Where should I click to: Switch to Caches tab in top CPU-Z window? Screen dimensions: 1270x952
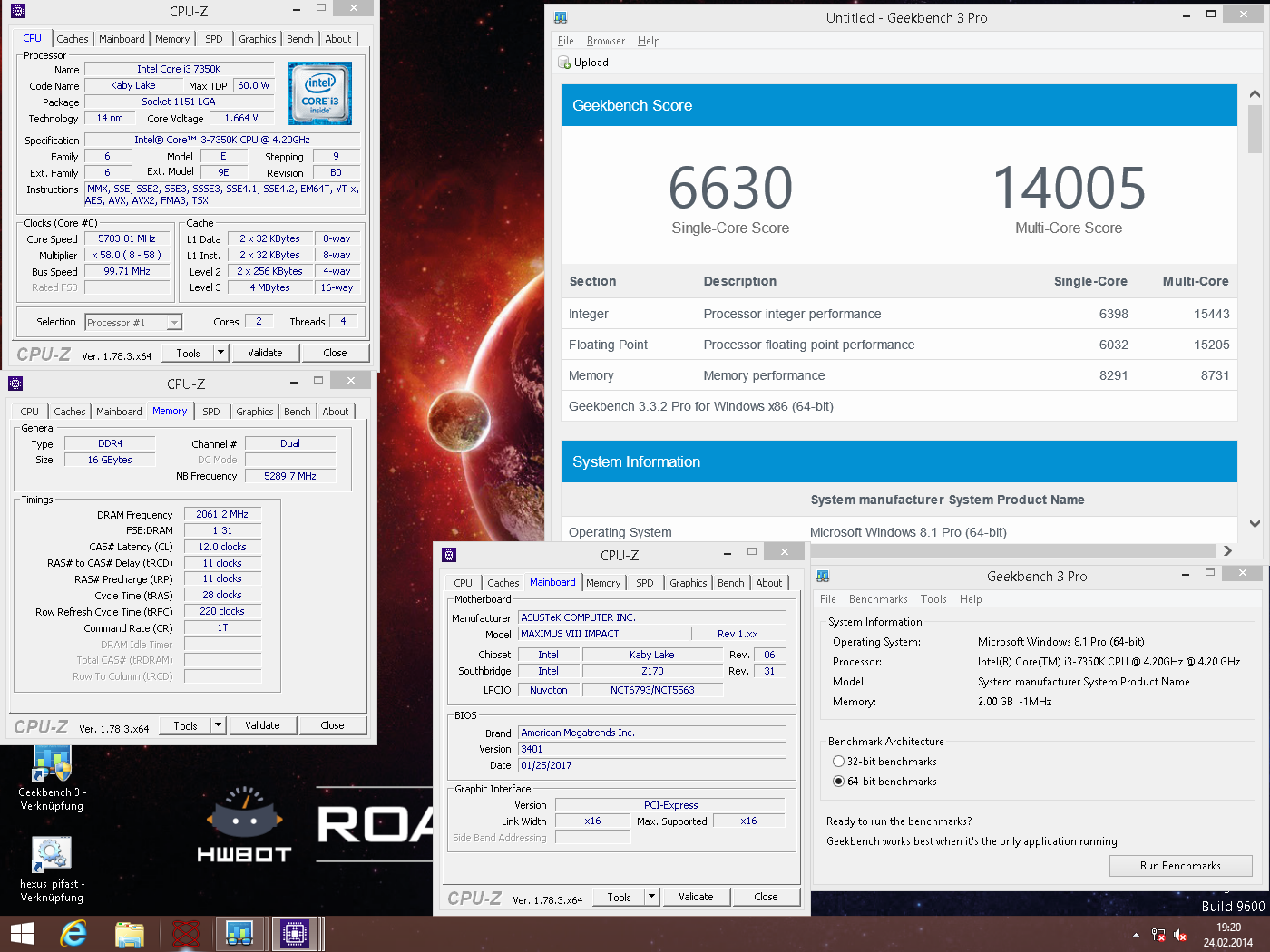point(72,39)
